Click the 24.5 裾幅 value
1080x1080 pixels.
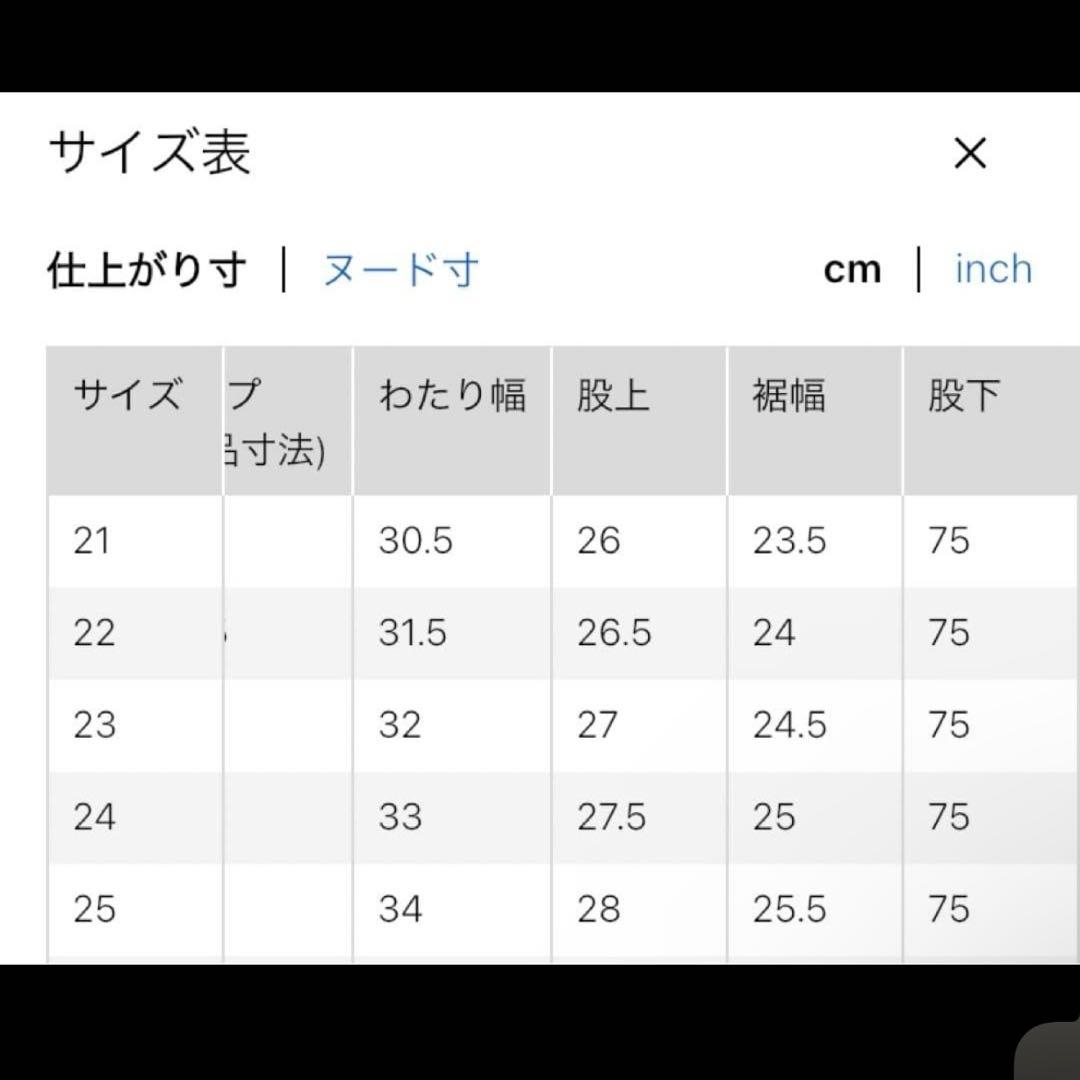tap(789, 725)
